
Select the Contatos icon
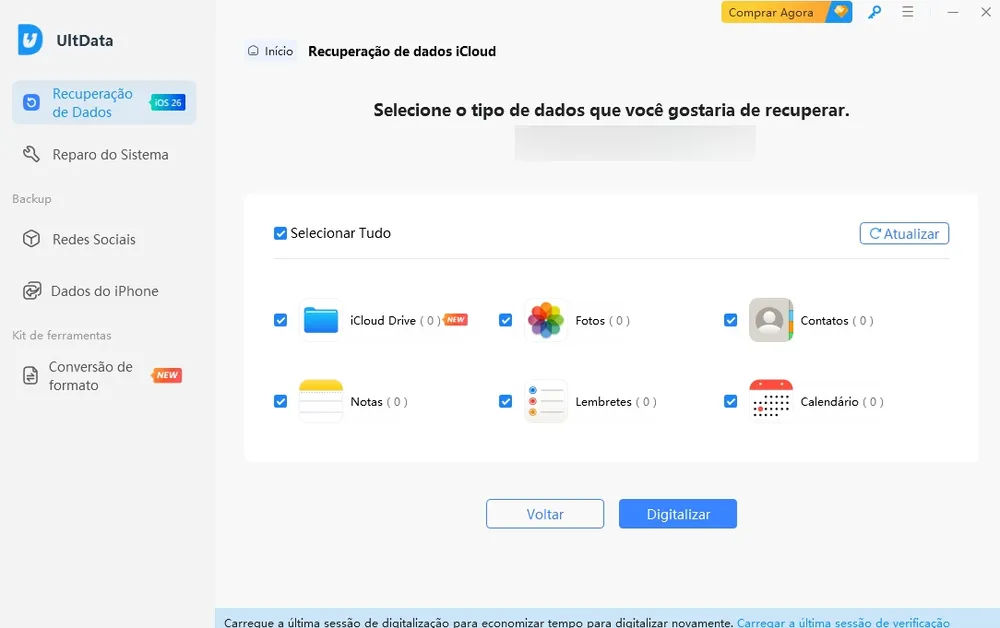[770, 320]
